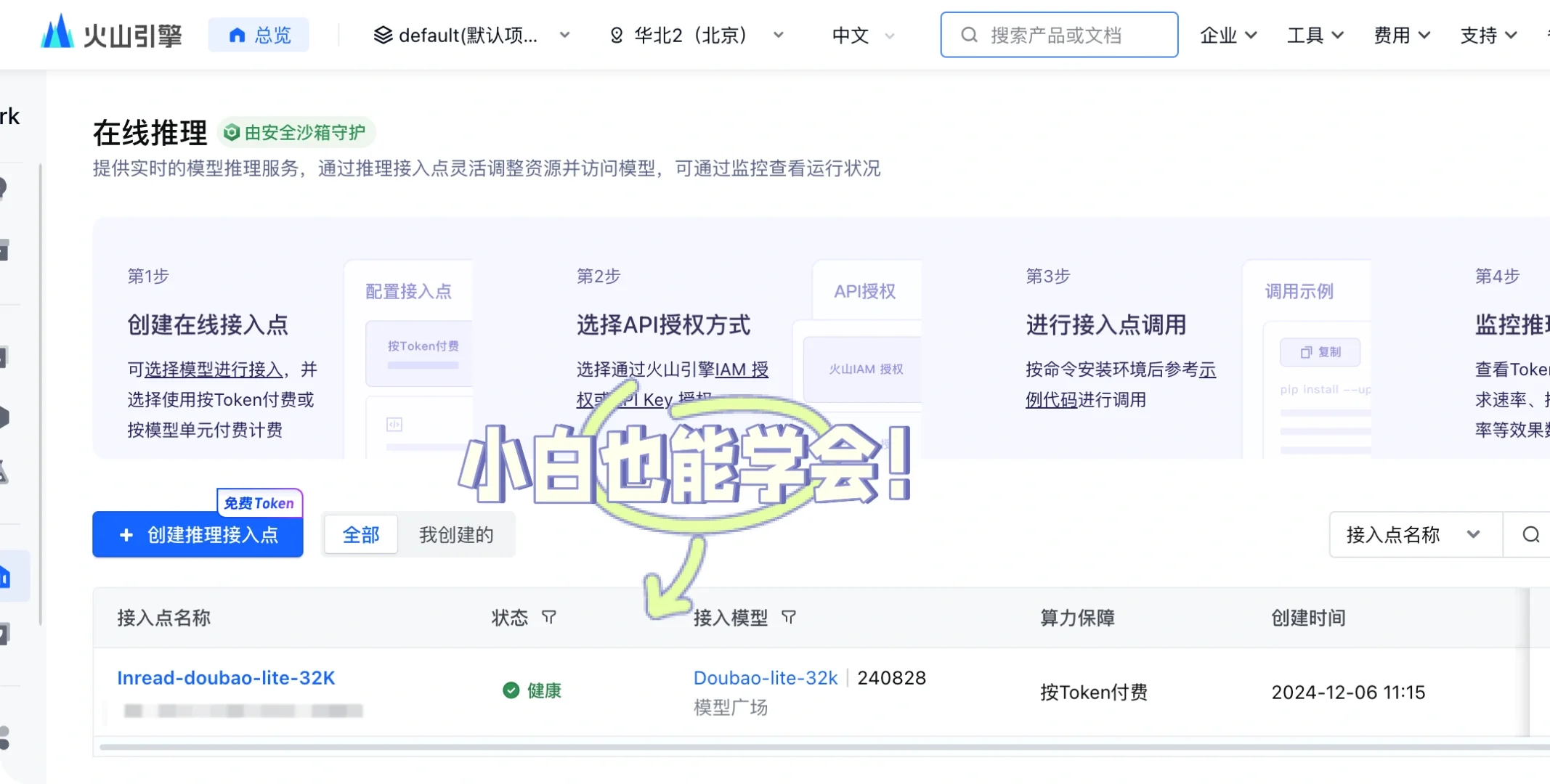Screen dimensions: 1550x784
Task: Open the 工具 menu
Action: click(1315, 34)
